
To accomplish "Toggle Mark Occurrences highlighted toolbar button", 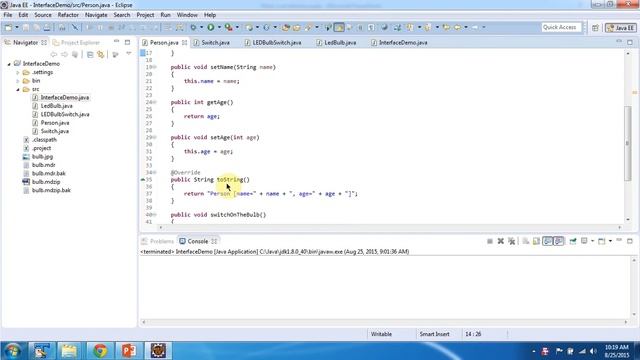I will point(339,27).
